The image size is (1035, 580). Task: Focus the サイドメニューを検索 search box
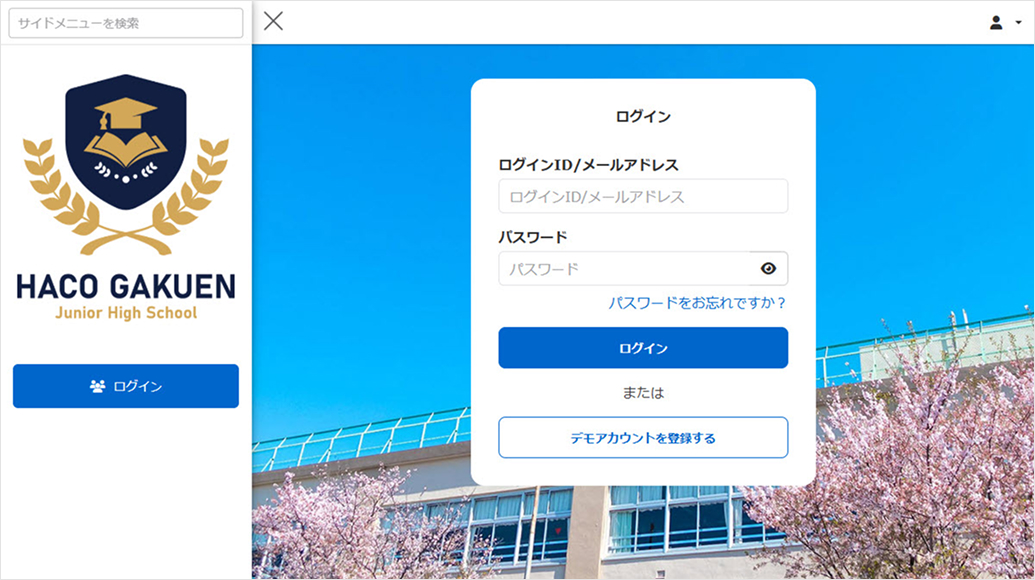pyautogui.click(x=126, y=23)
